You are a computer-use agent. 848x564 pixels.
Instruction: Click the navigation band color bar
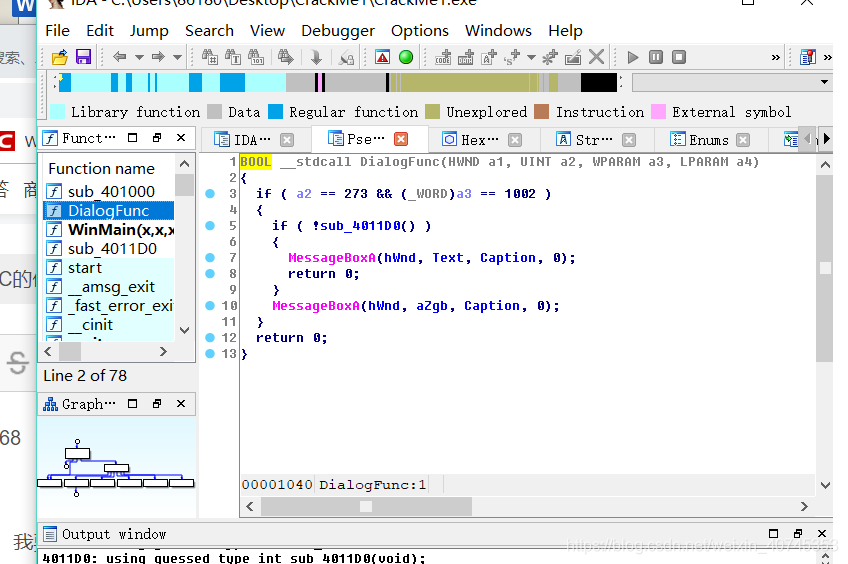pos(337,83)
